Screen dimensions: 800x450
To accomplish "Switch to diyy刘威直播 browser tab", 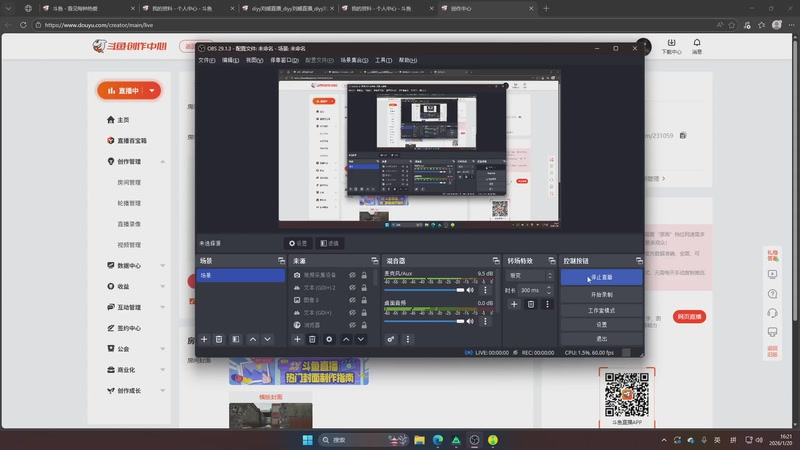I will pyautogui.click(x=288, y=8).
